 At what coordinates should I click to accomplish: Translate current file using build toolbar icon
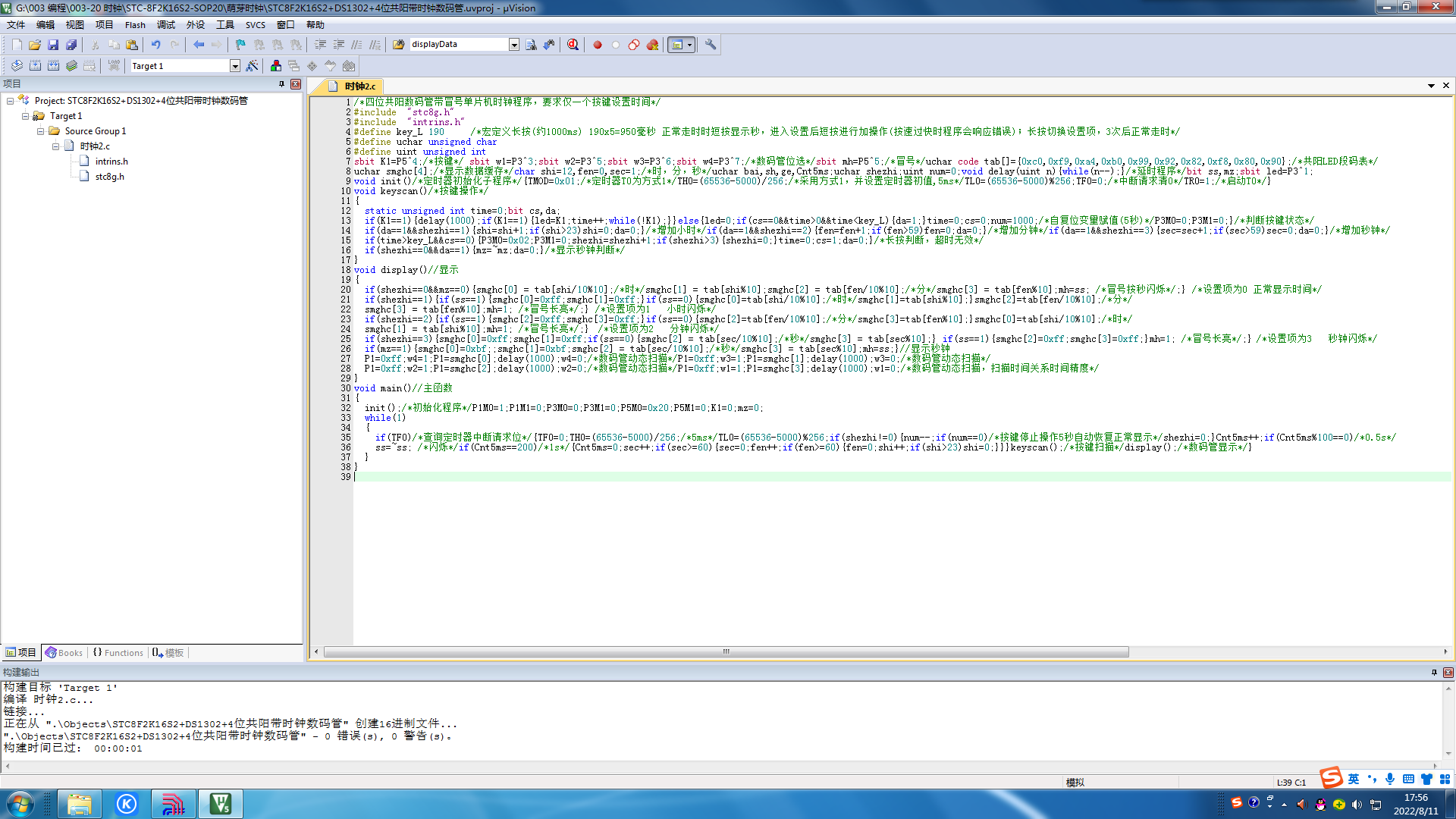[17, 66]
